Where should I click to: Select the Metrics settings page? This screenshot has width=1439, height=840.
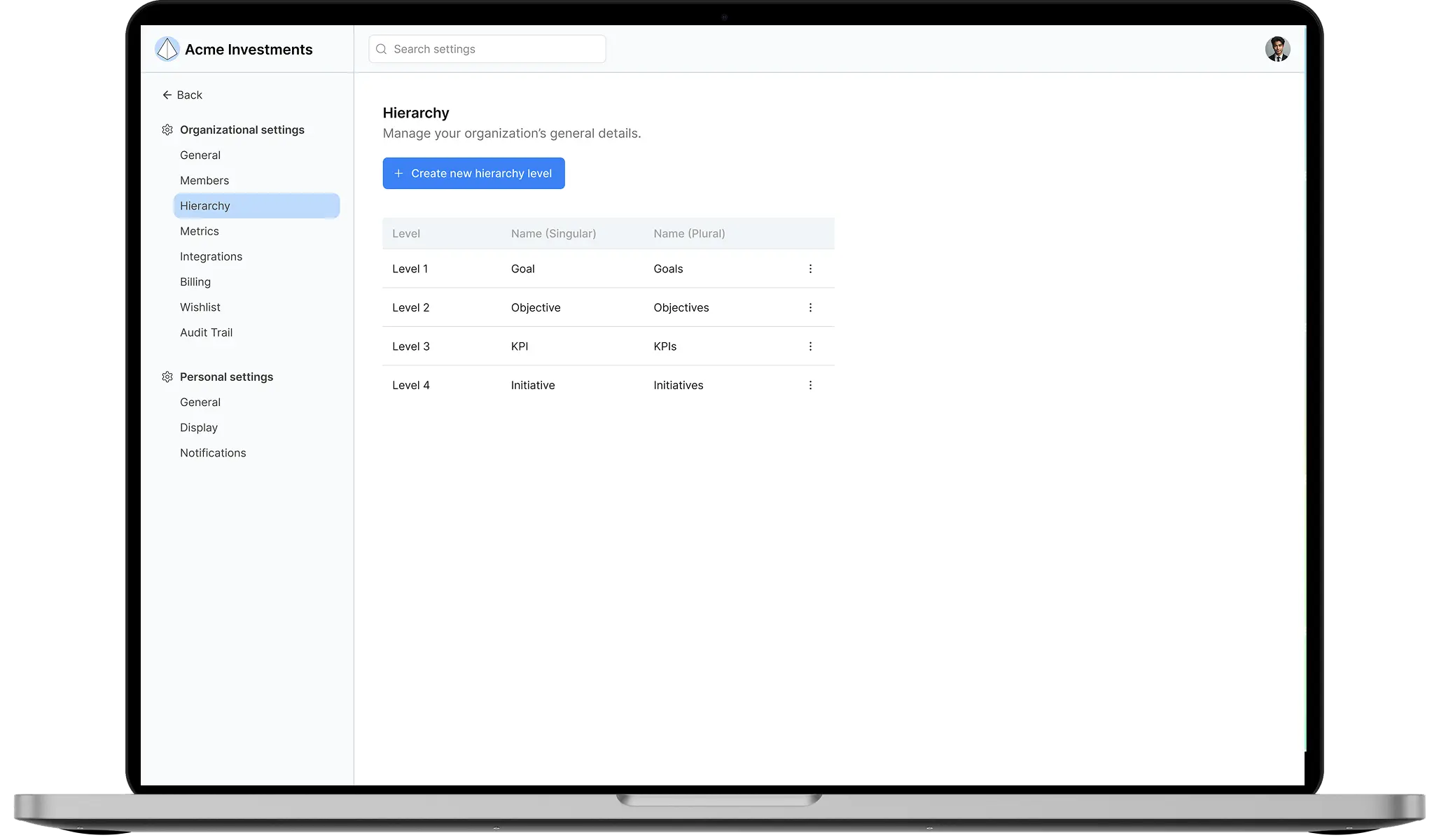point(200,231)
